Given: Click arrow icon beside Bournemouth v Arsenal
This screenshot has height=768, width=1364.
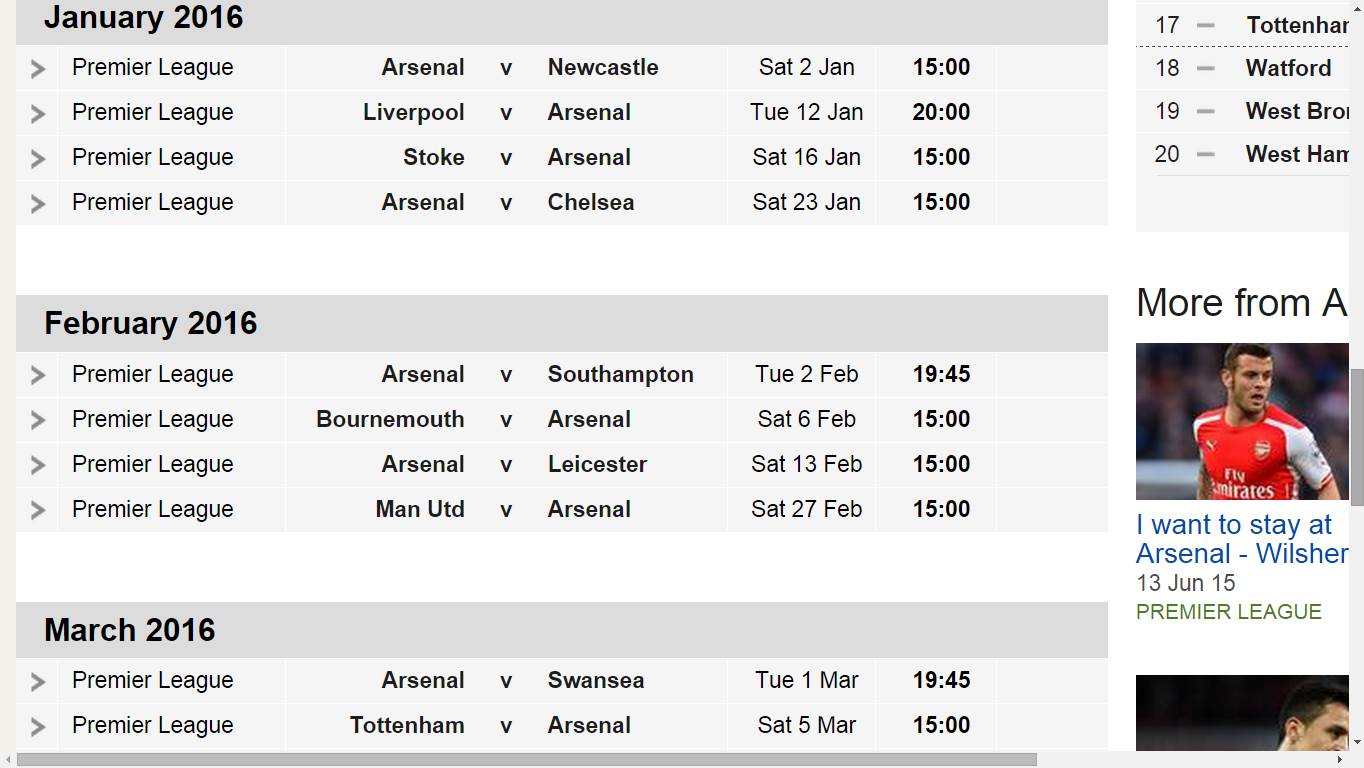Looking at the screenshot, I should (x=38, y=421).
